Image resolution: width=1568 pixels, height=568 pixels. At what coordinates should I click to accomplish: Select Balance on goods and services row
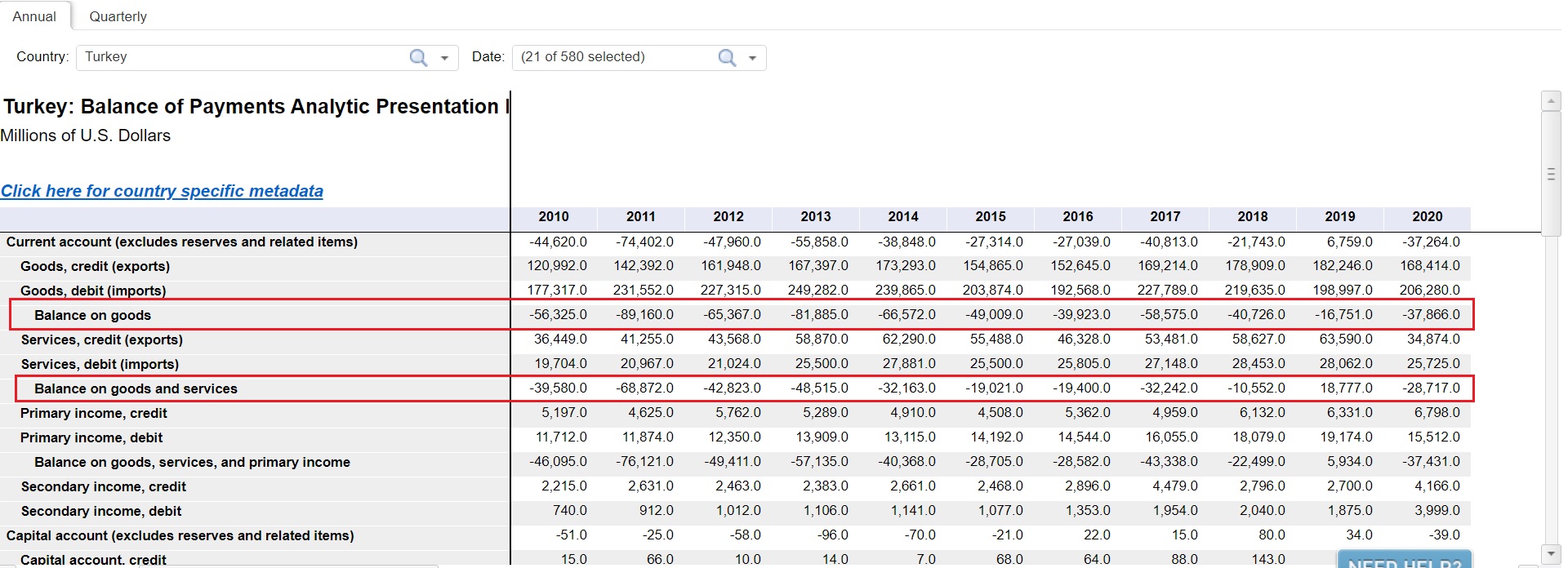136,388
